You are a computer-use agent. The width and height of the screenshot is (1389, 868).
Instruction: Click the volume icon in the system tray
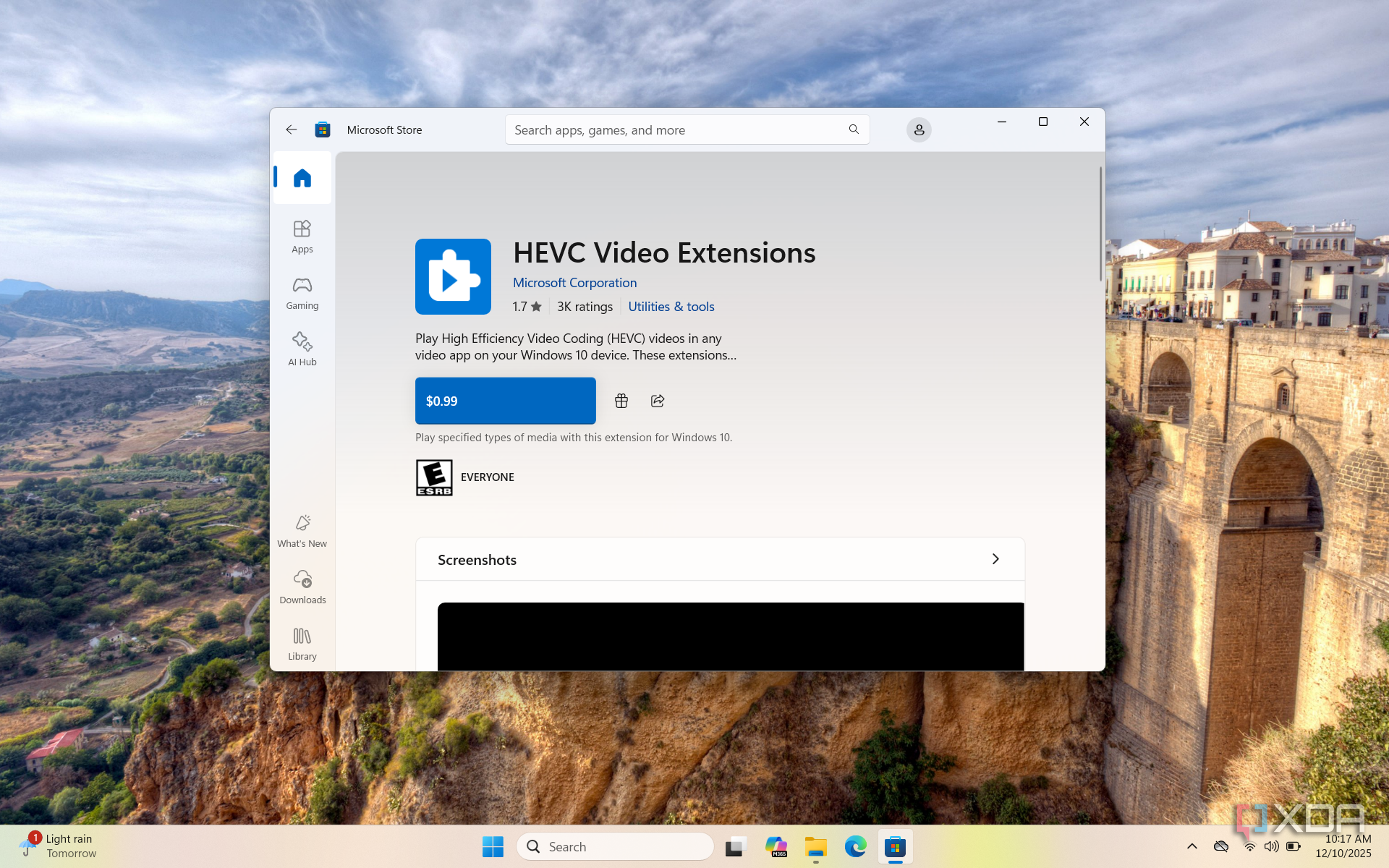[1271, 846]
